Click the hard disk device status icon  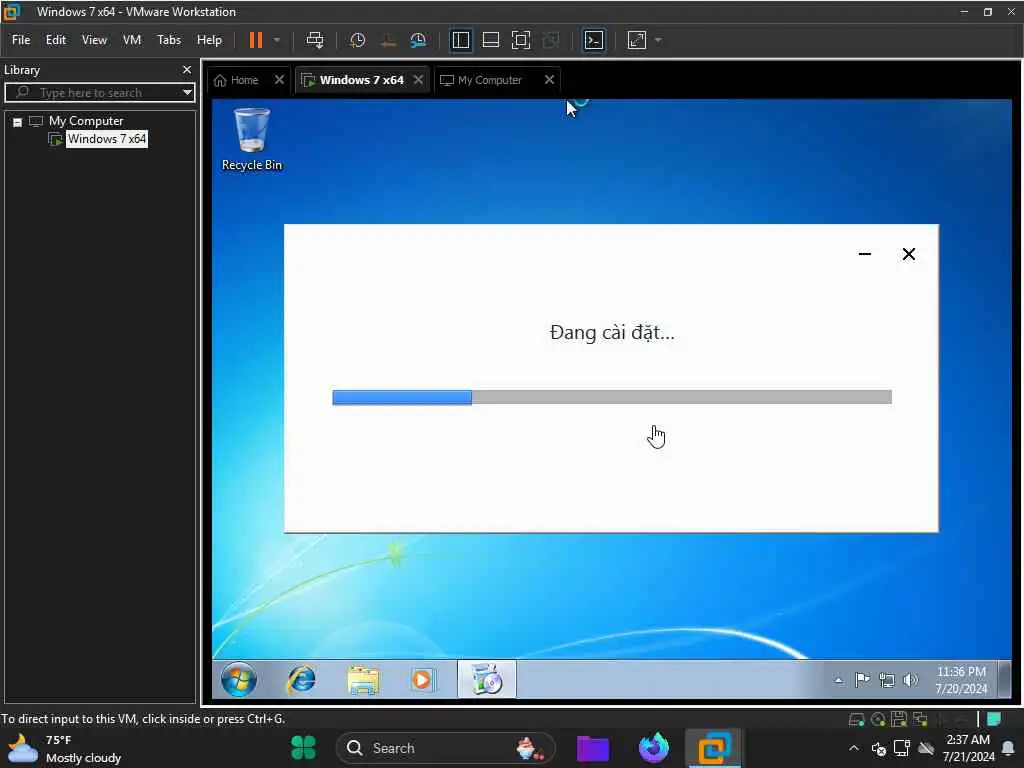(x=856, y=720)
